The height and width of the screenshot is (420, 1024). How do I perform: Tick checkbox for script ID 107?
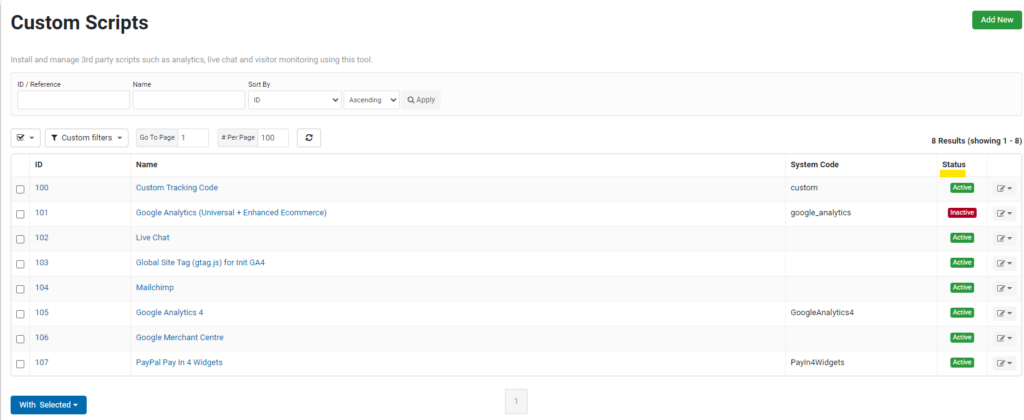click(x=20, y=364)
